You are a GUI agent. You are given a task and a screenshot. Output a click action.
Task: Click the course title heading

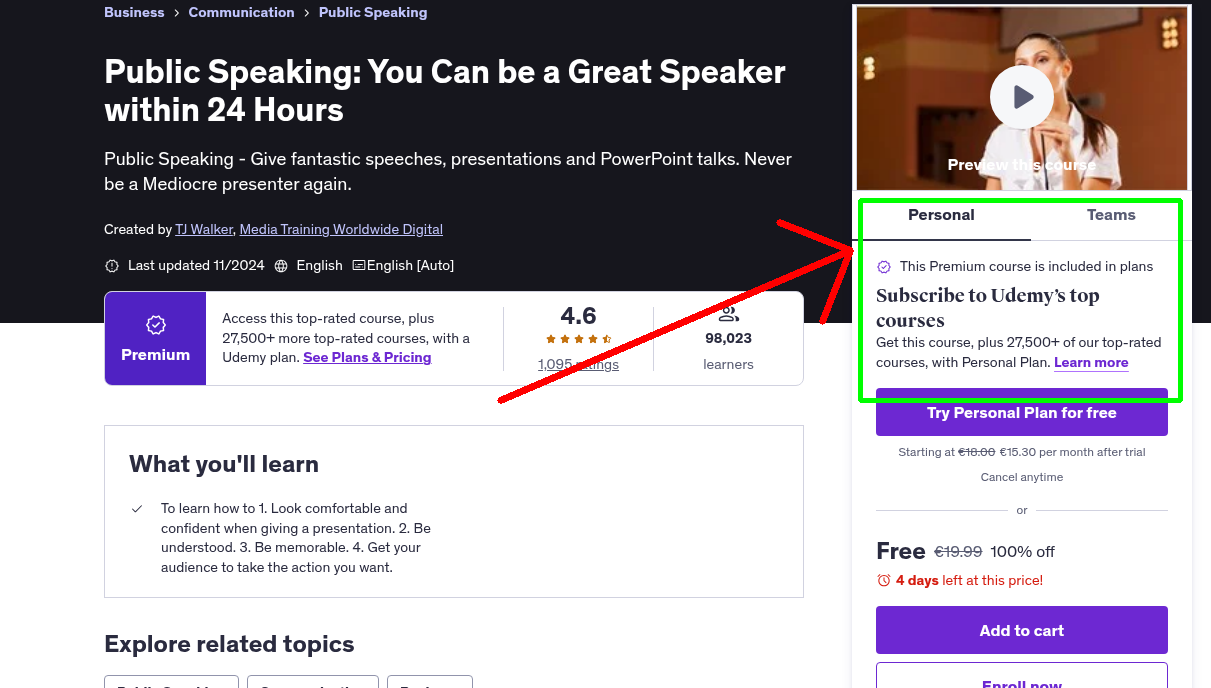click(445, 90)
